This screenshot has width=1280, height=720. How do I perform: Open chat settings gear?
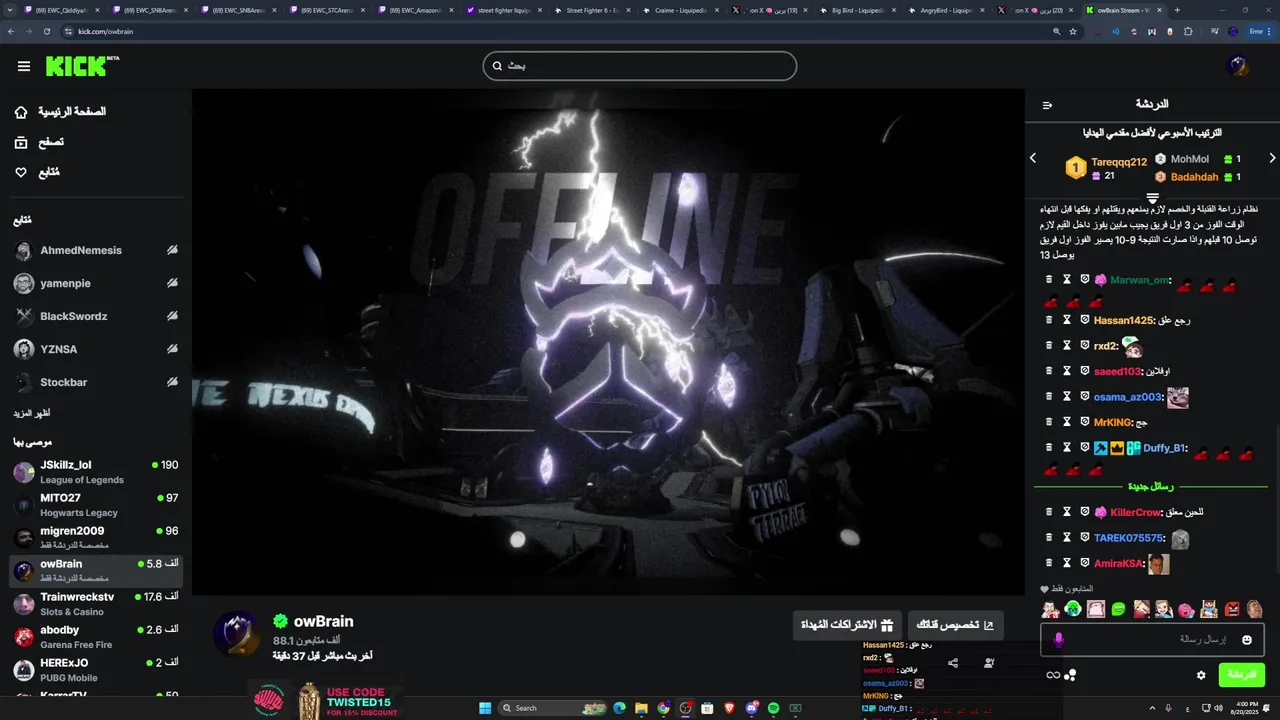1201,675
